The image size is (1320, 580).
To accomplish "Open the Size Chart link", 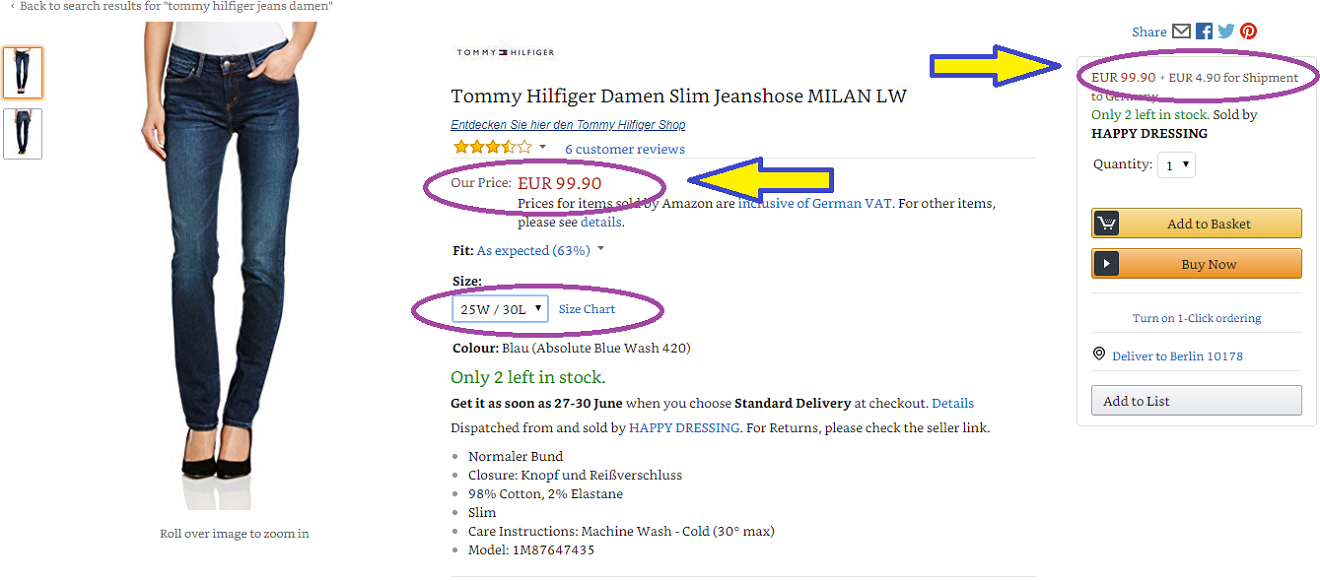I will (587, 309).
